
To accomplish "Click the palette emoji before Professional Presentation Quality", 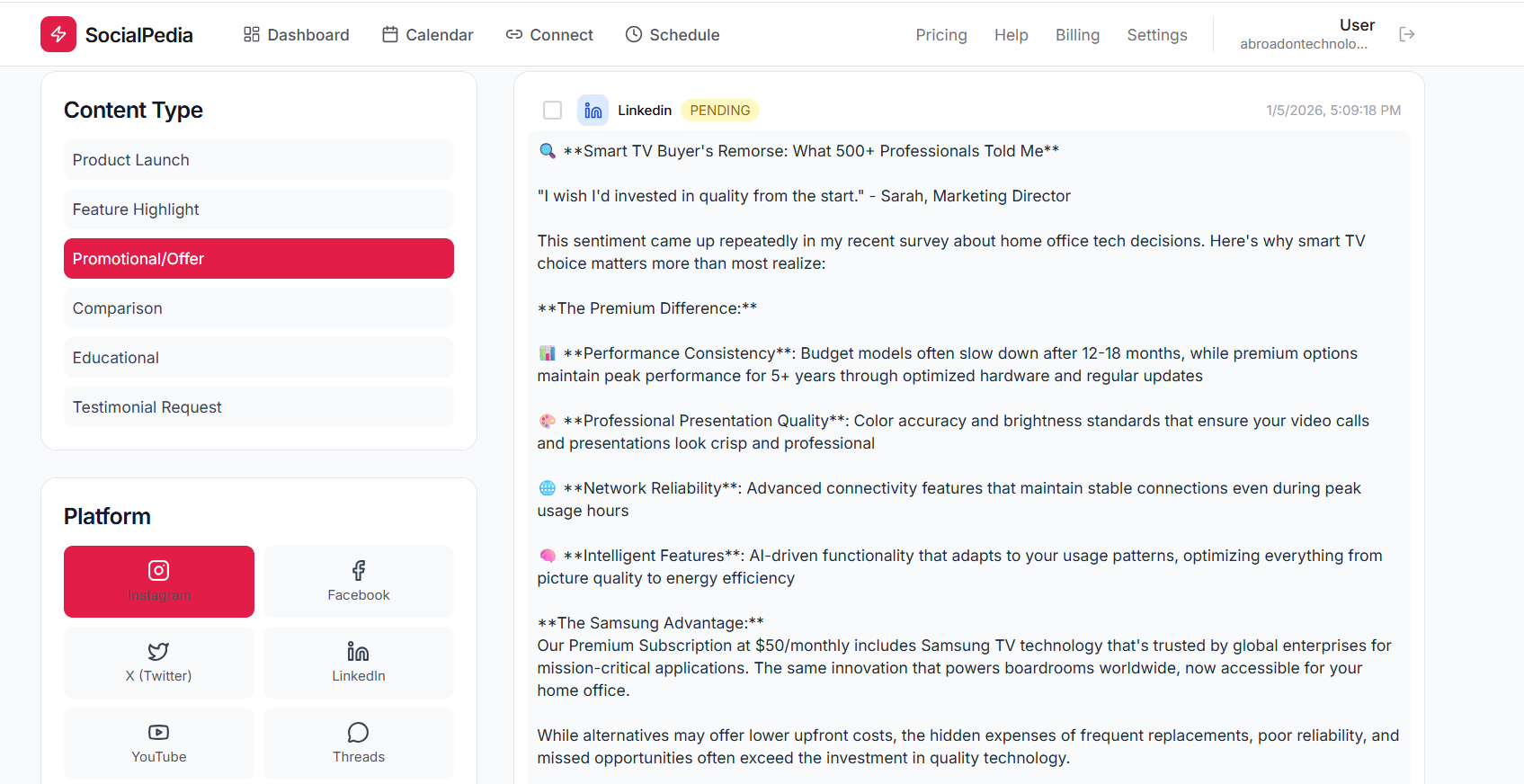I will click(x=547, y=420).
